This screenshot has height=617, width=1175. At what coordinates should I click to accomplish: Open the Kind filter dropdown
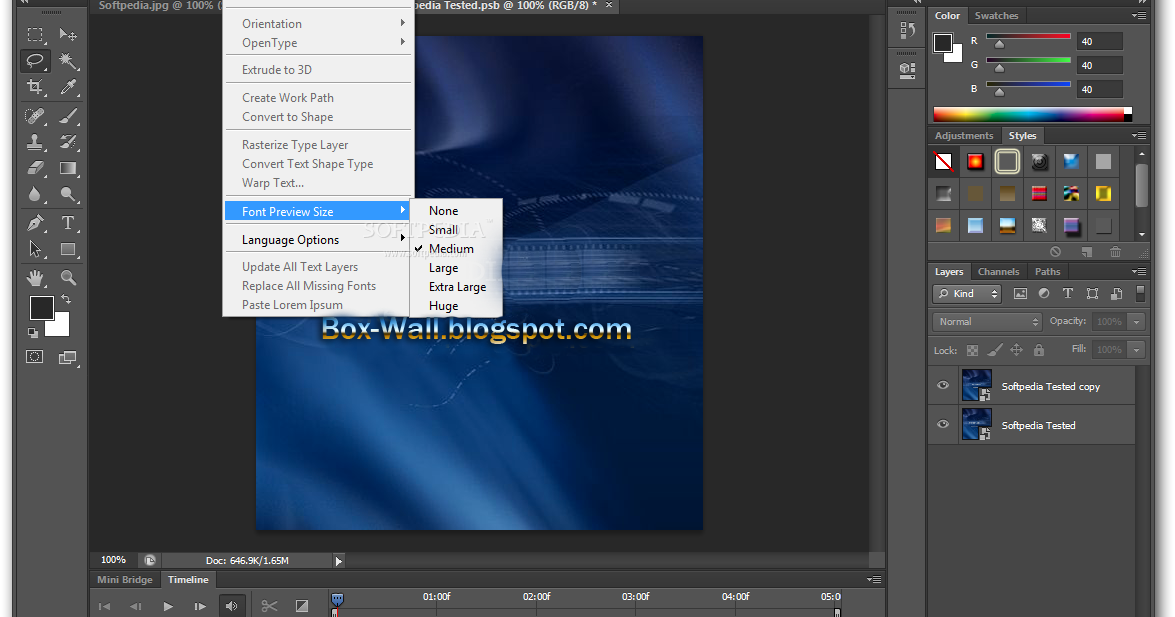pyautogui.click(x=967, y=294)
